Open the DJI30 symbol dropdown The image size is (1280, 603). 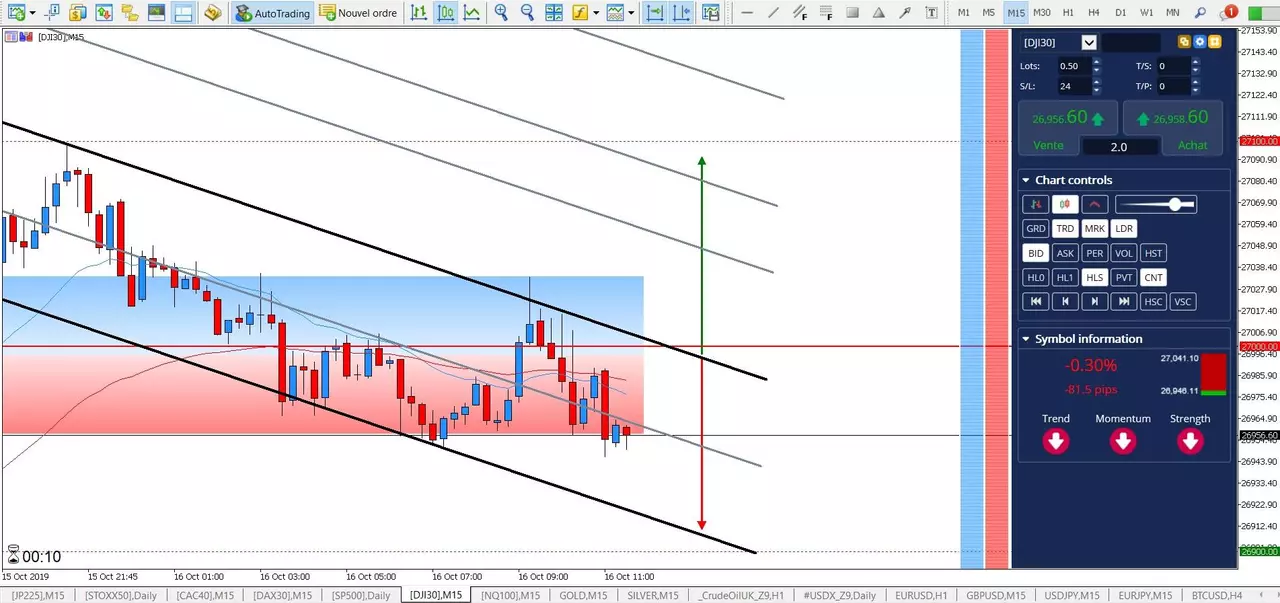[x=1089, y=42]
